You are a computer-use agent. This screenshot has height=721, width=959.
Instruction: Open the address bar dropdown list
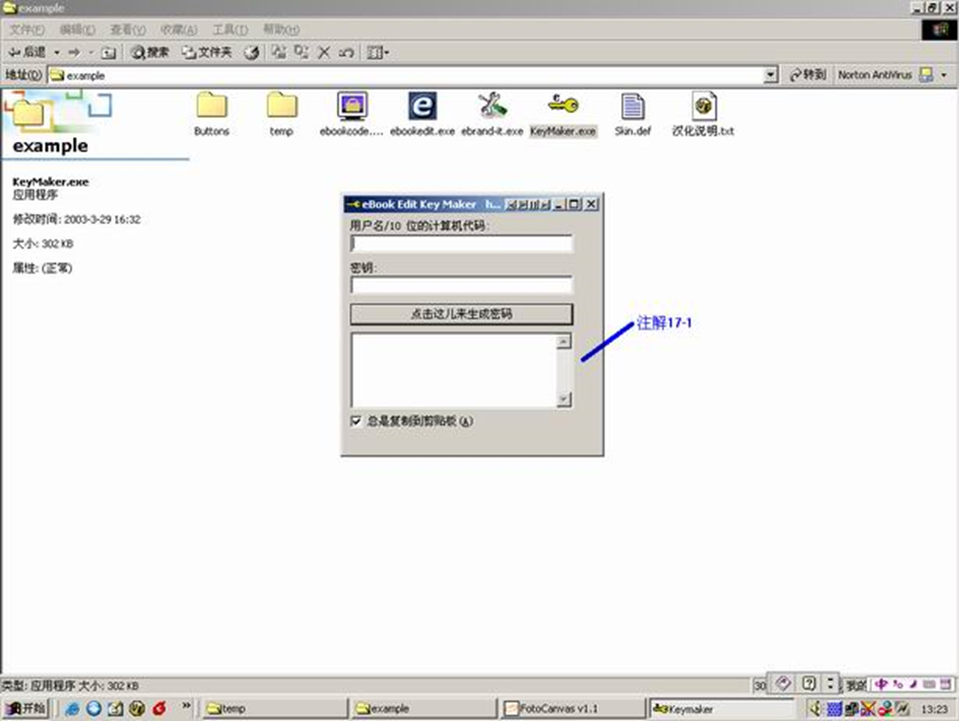point(770,75)
